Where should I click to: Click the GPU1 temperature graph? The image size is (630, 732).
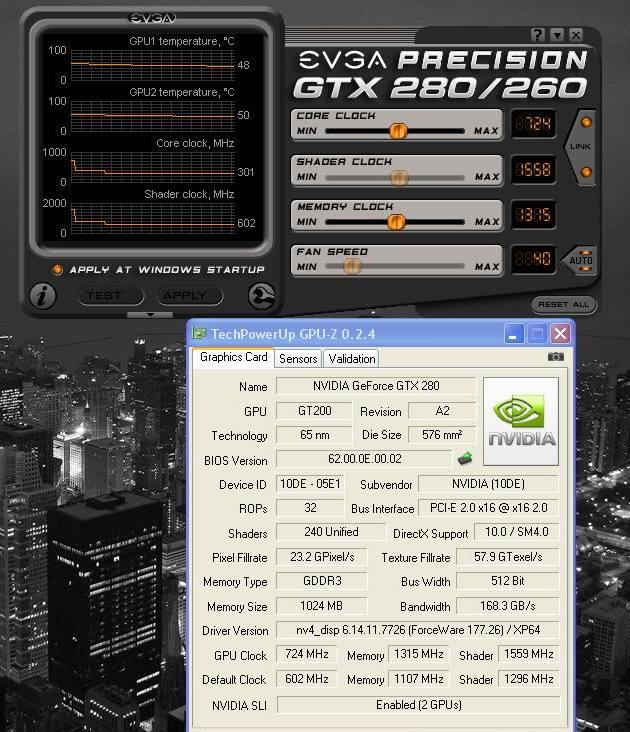click(x=152, y=65)
